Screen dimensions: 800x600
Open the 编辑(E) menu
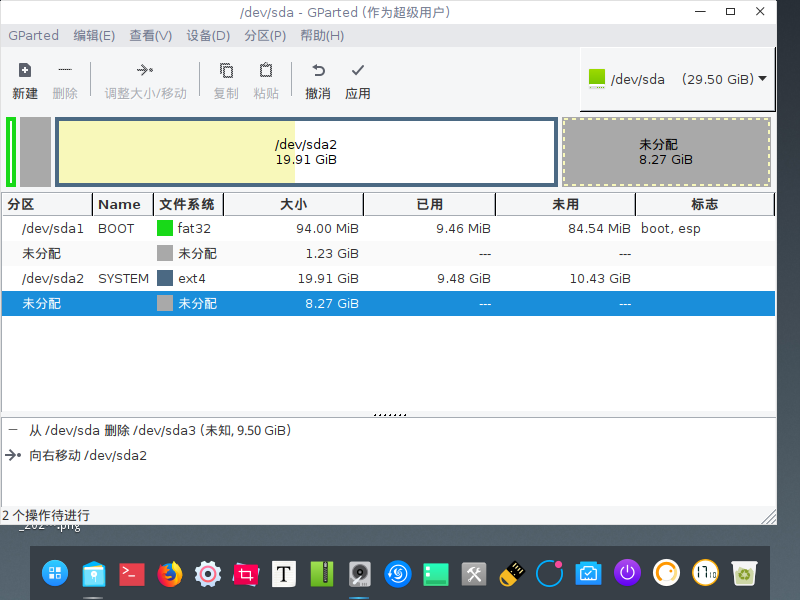coord(94,36)
